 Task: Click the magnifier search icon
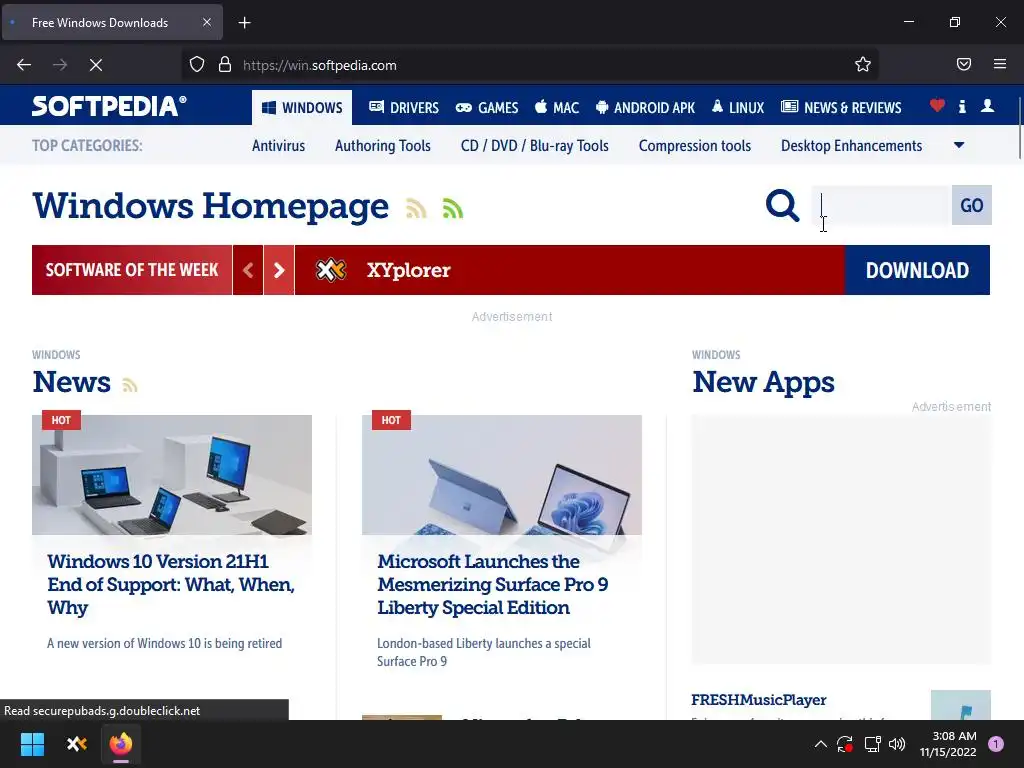pyautogui.click(x=782, y=206)
